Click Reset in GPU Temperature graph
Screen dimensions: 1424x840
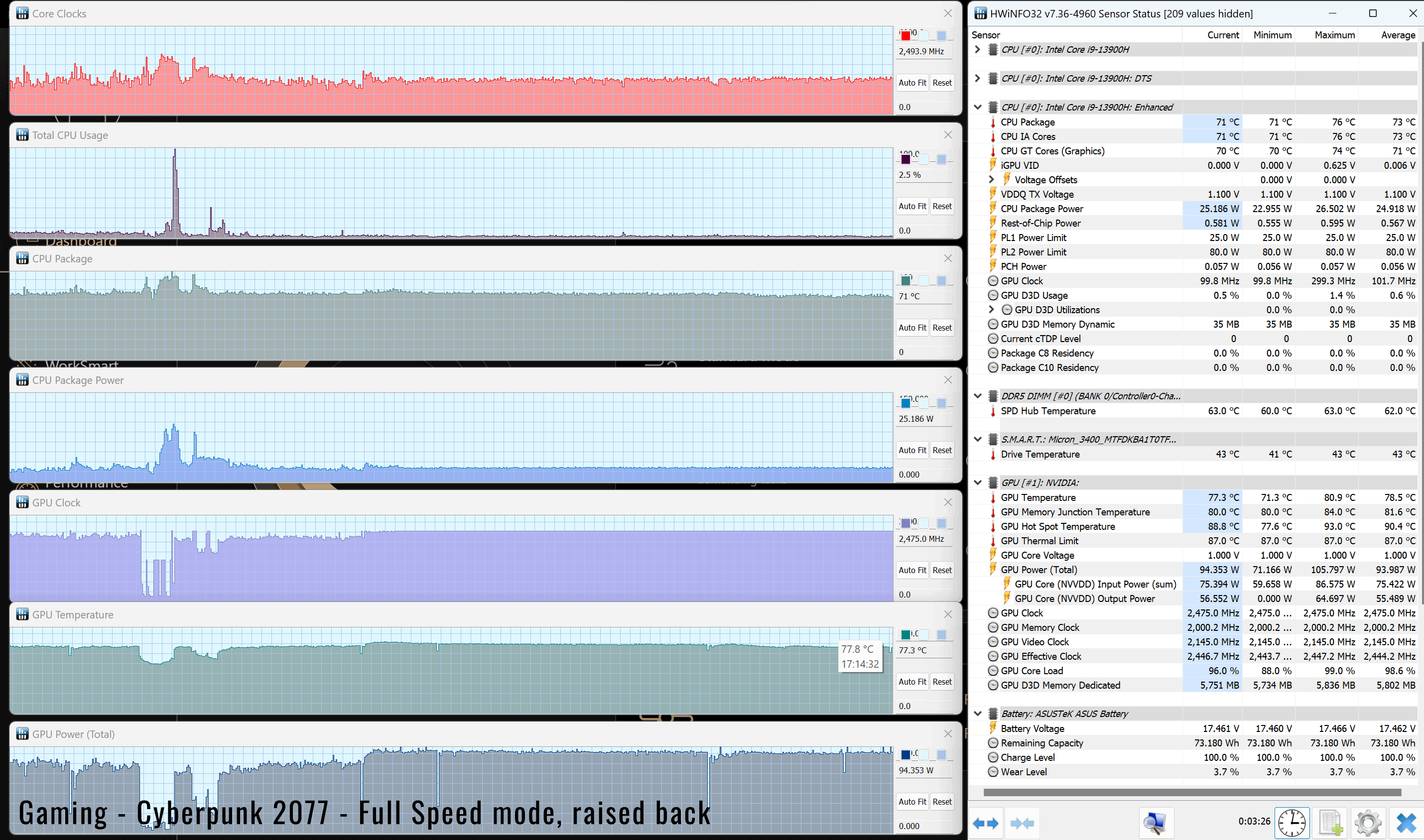(942, 682)
